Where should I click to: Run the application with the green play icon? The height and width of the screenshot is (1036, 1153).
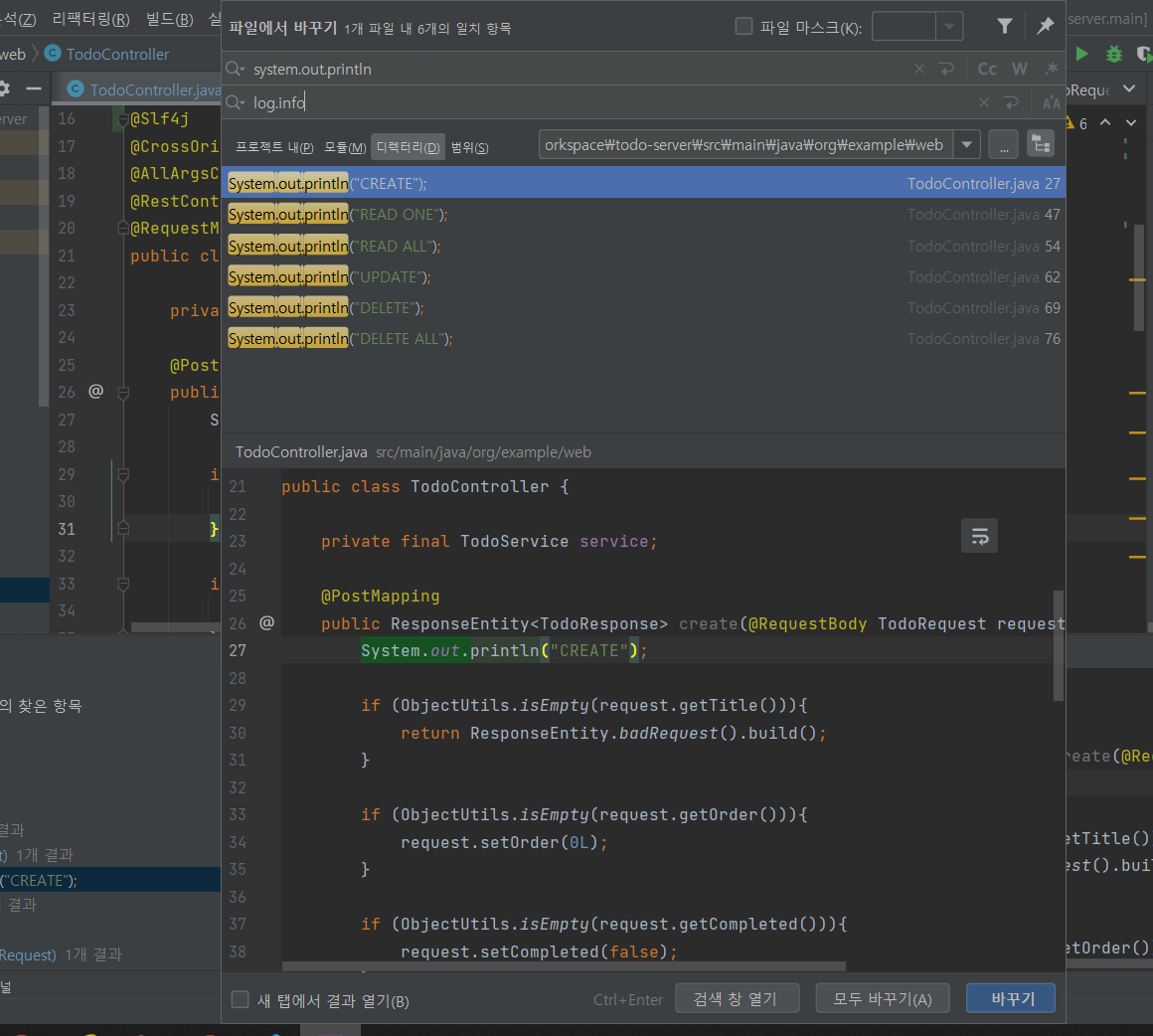(x=1081, y=54)
